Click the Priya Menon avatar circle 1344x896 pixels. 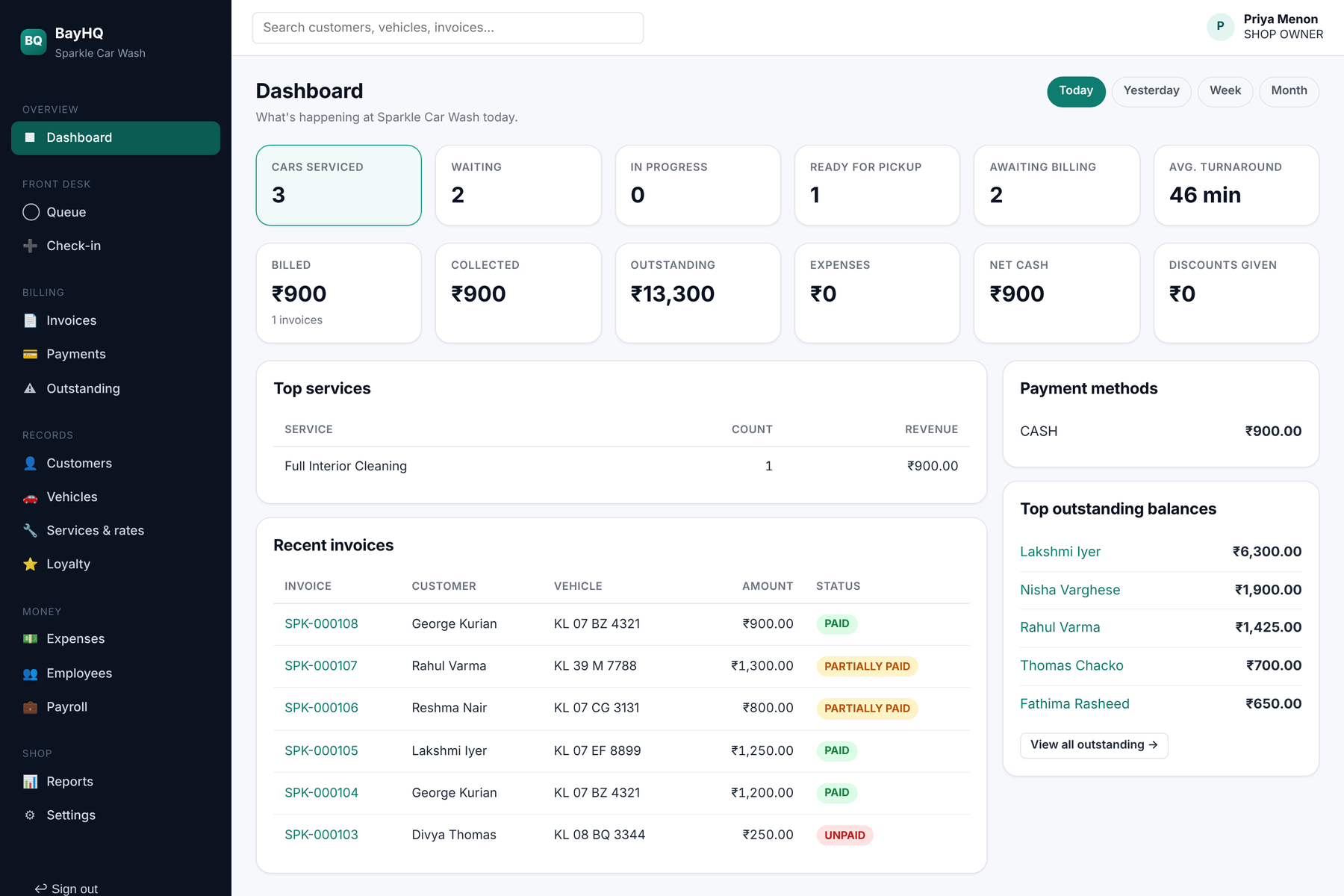pos(1220,27)
